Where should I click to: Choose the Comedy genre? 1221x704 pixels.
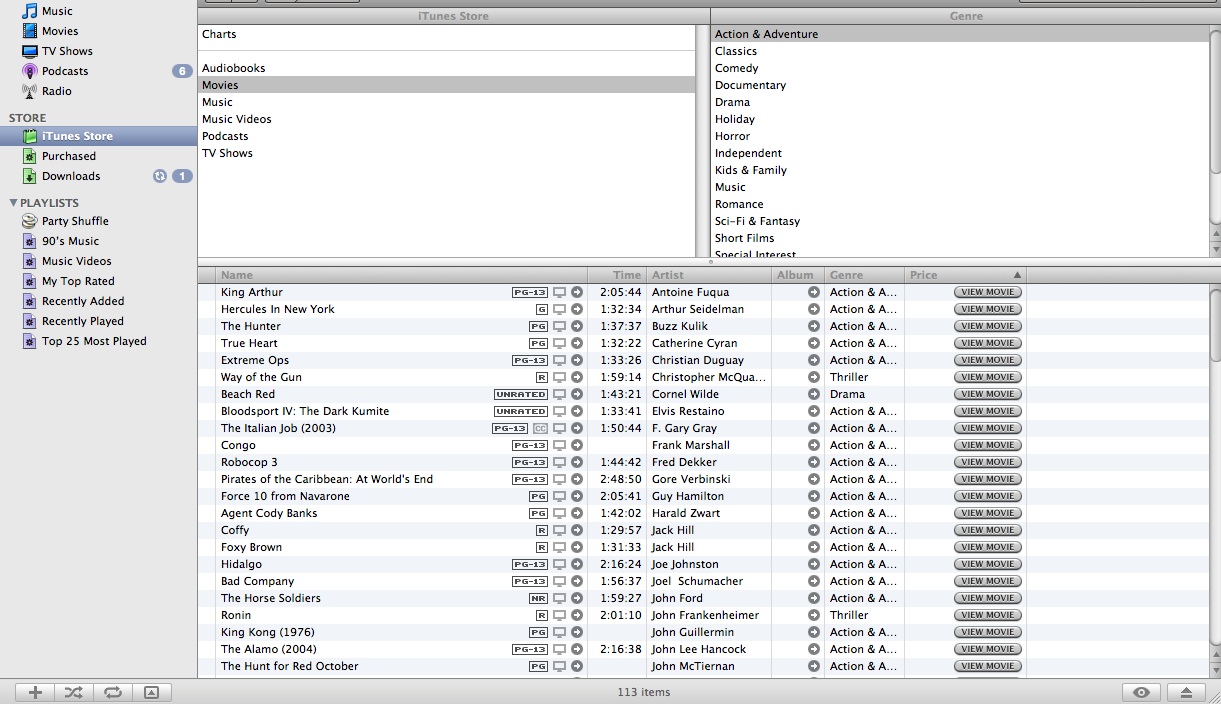(960, 68)
